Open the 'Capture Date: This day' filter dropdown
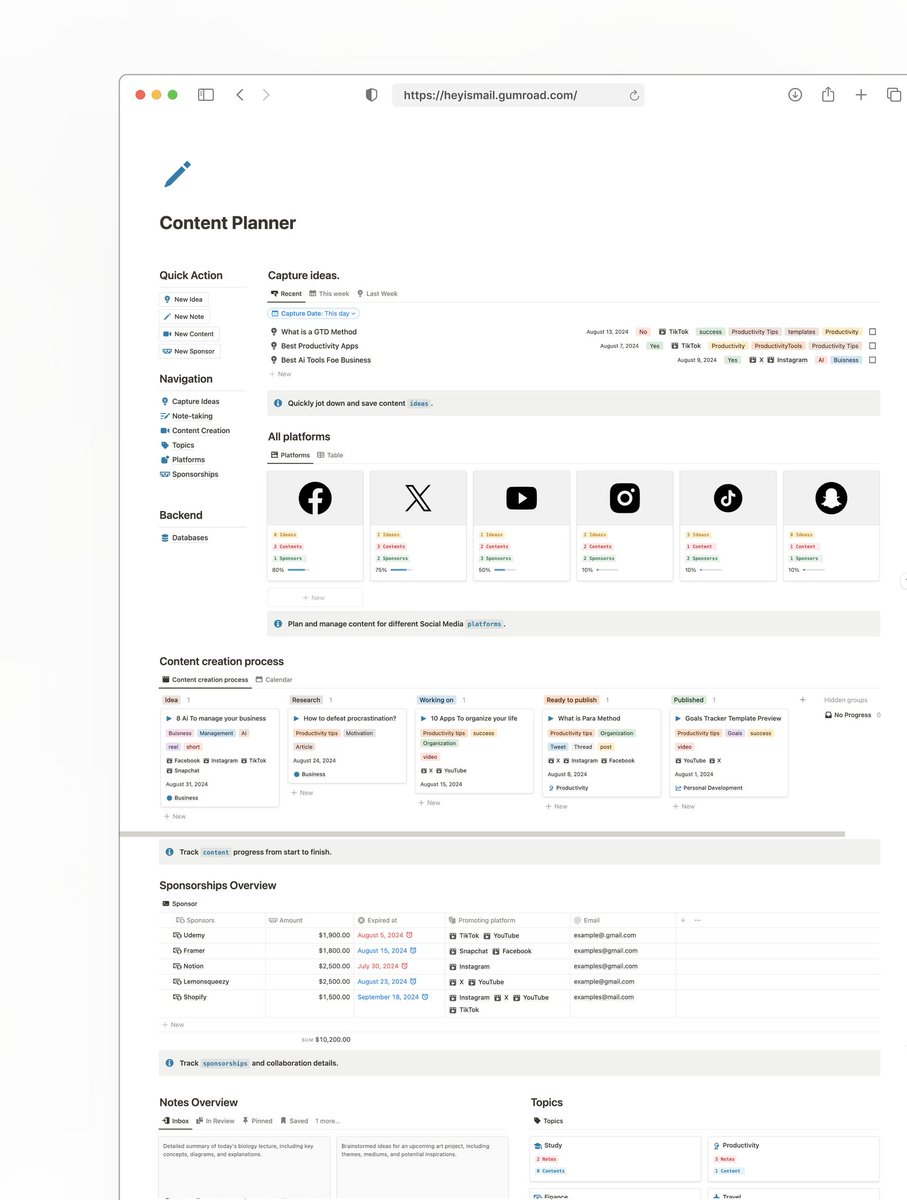The image size is (907, 1200). pyautogui.click(x=314, y=314)
